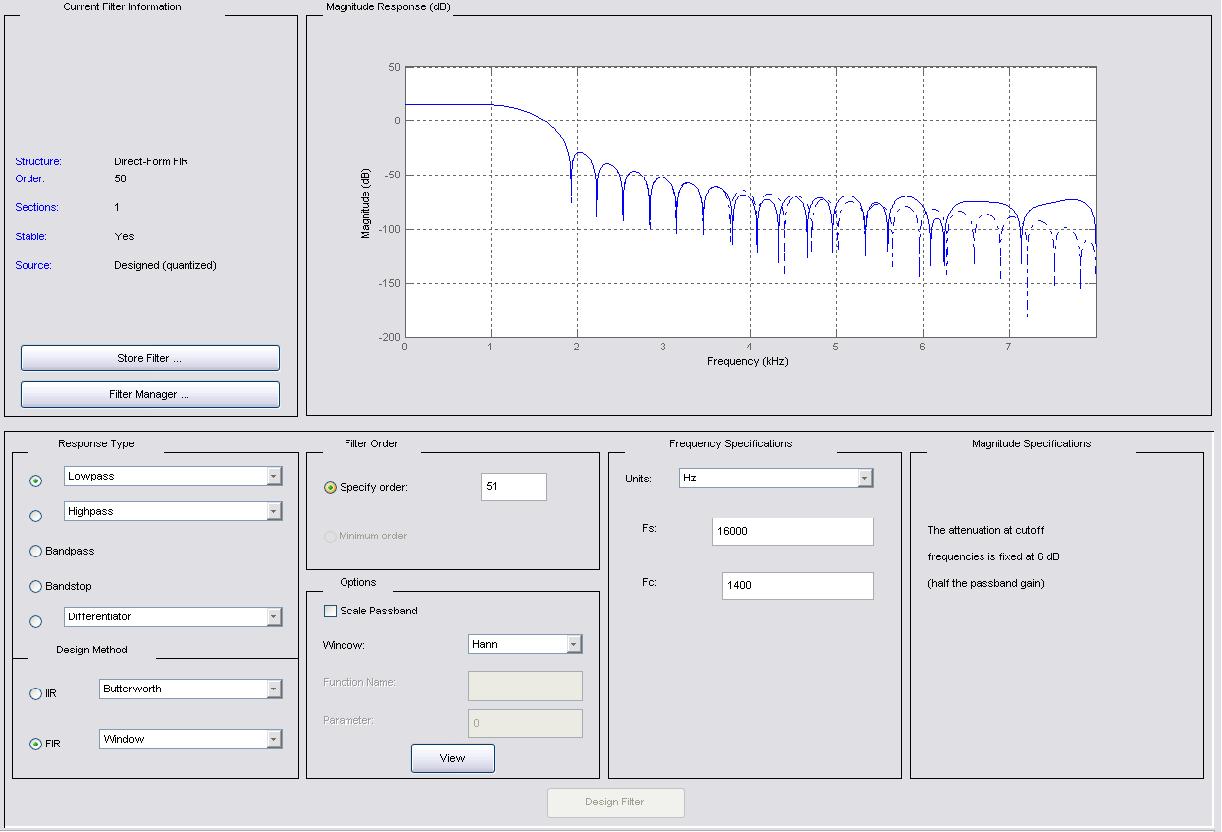1222x832 pixels.
Task: Select the Minimum order option
Action: point(331,538)
